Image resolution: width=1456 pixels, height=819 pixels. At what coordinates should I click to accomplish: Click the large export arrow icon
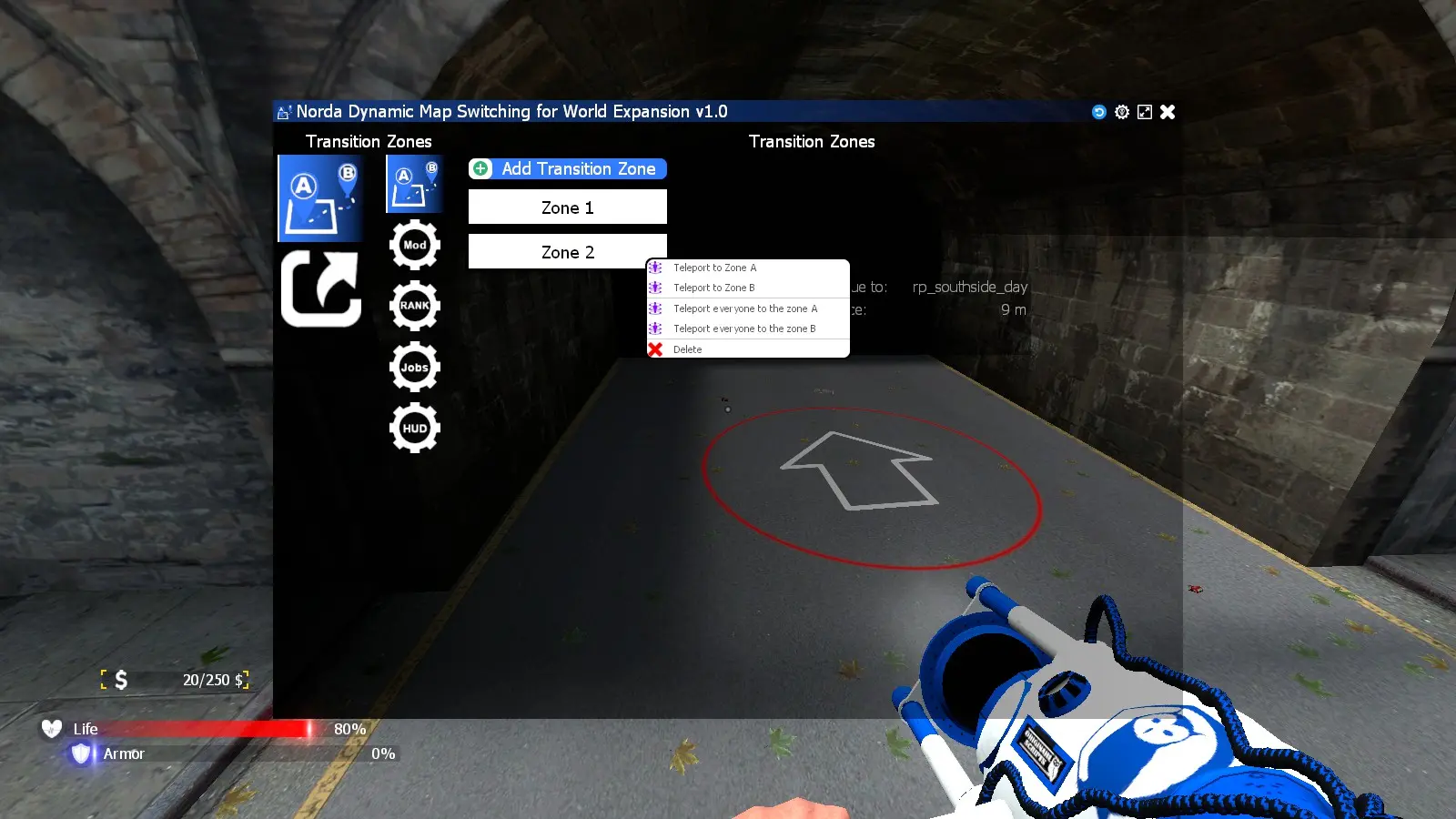[x=320, y=289]
